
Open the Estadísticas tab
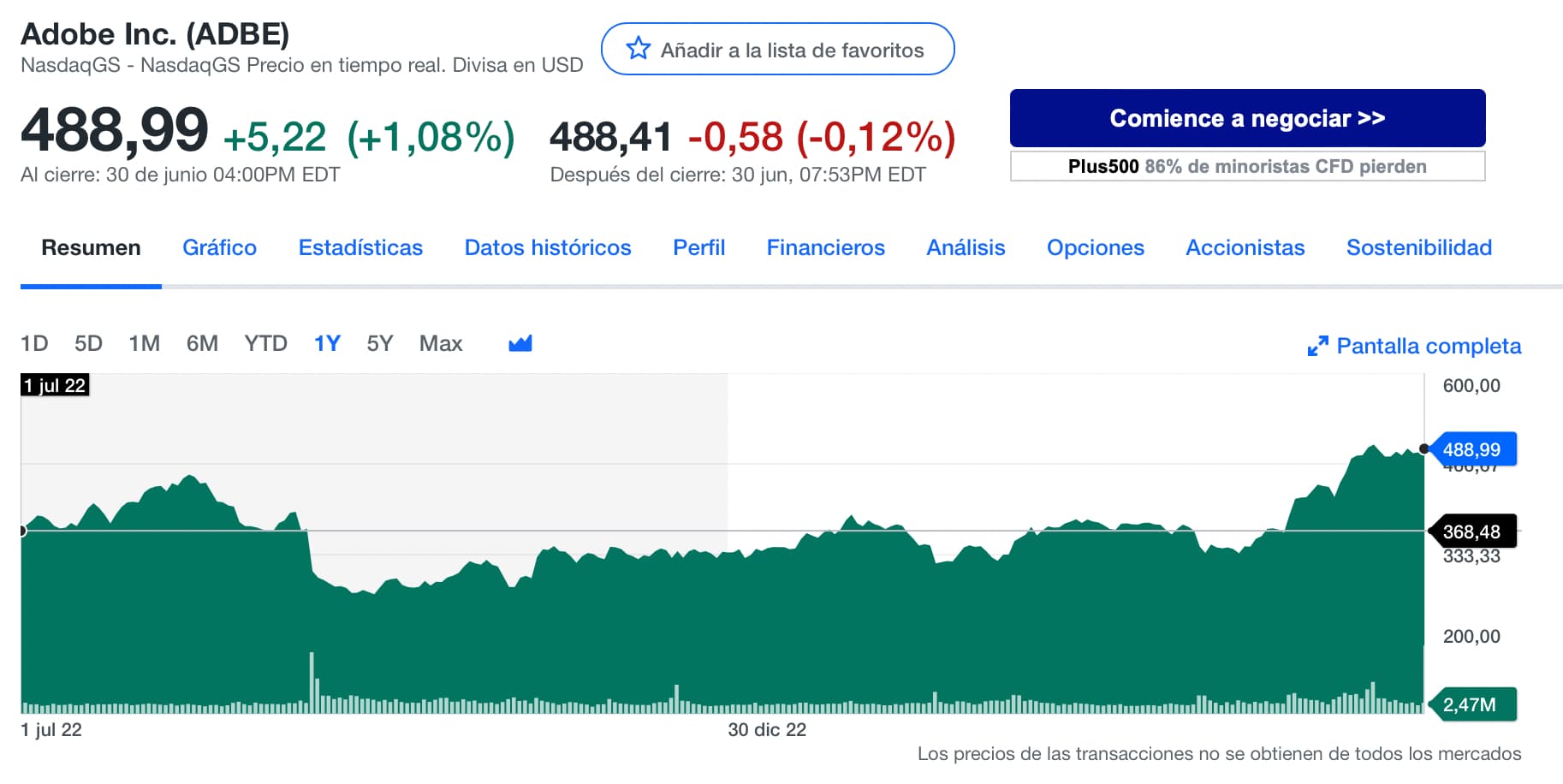pos(360,247)
